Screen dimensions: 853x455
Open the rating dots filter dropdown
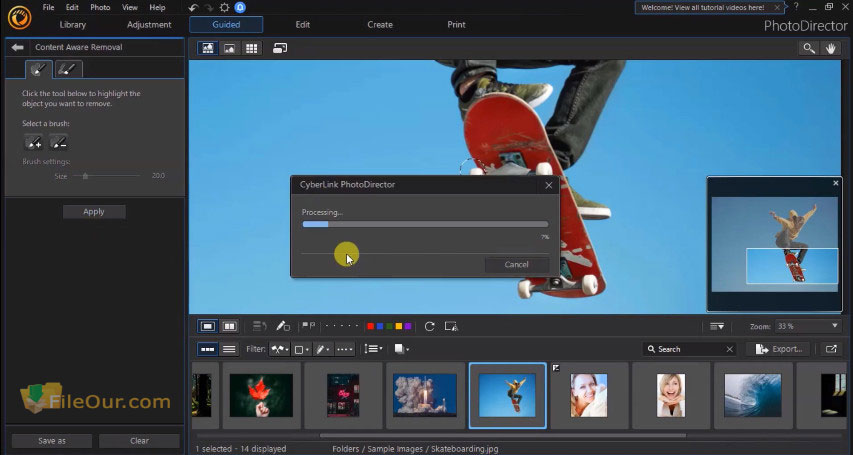pyautogui.click(x=344, y=349)
